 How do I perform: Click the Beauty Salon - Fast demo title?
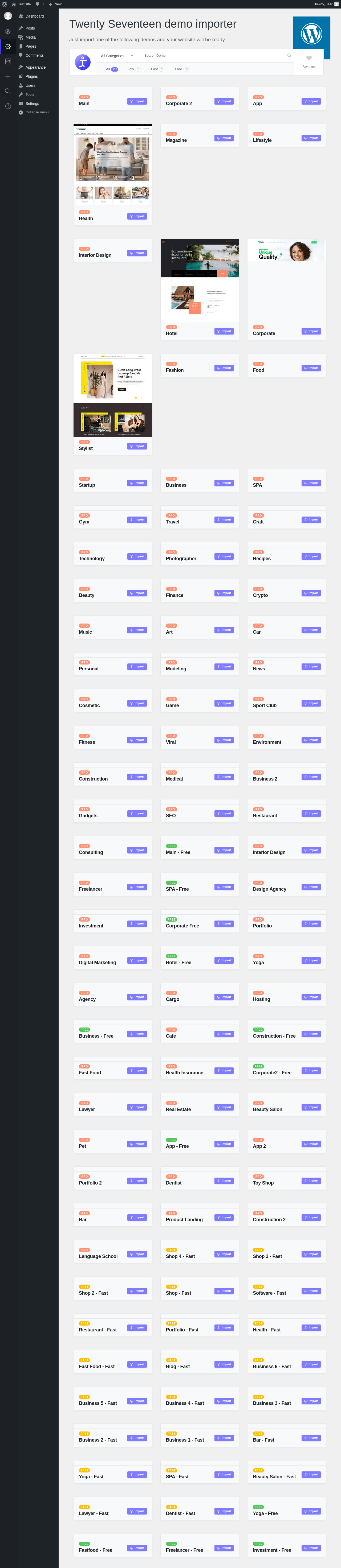point(274,1477)
